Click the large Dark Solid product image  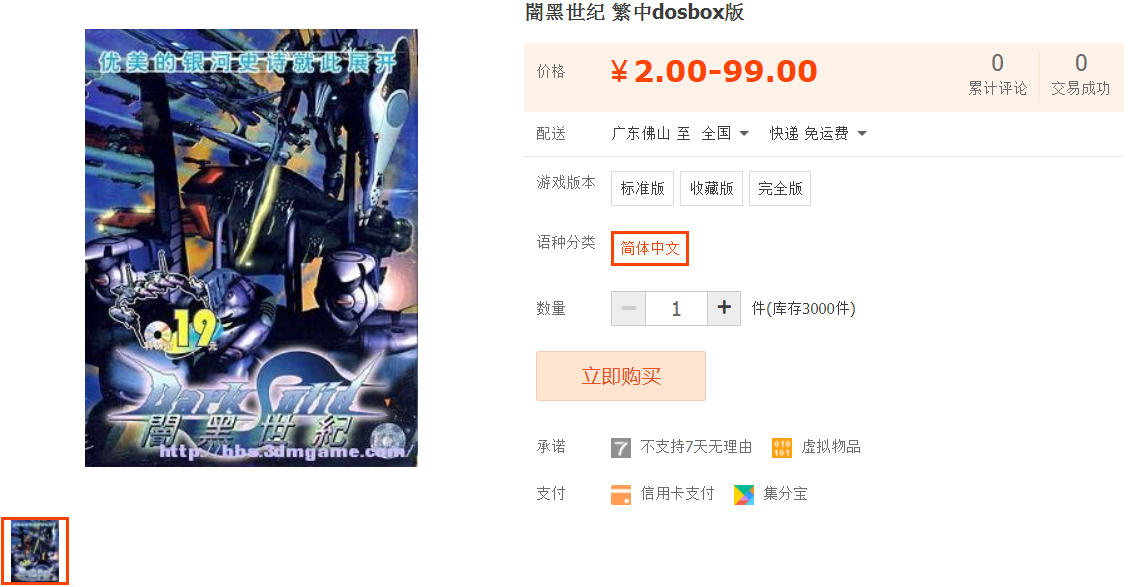point(251,247)
